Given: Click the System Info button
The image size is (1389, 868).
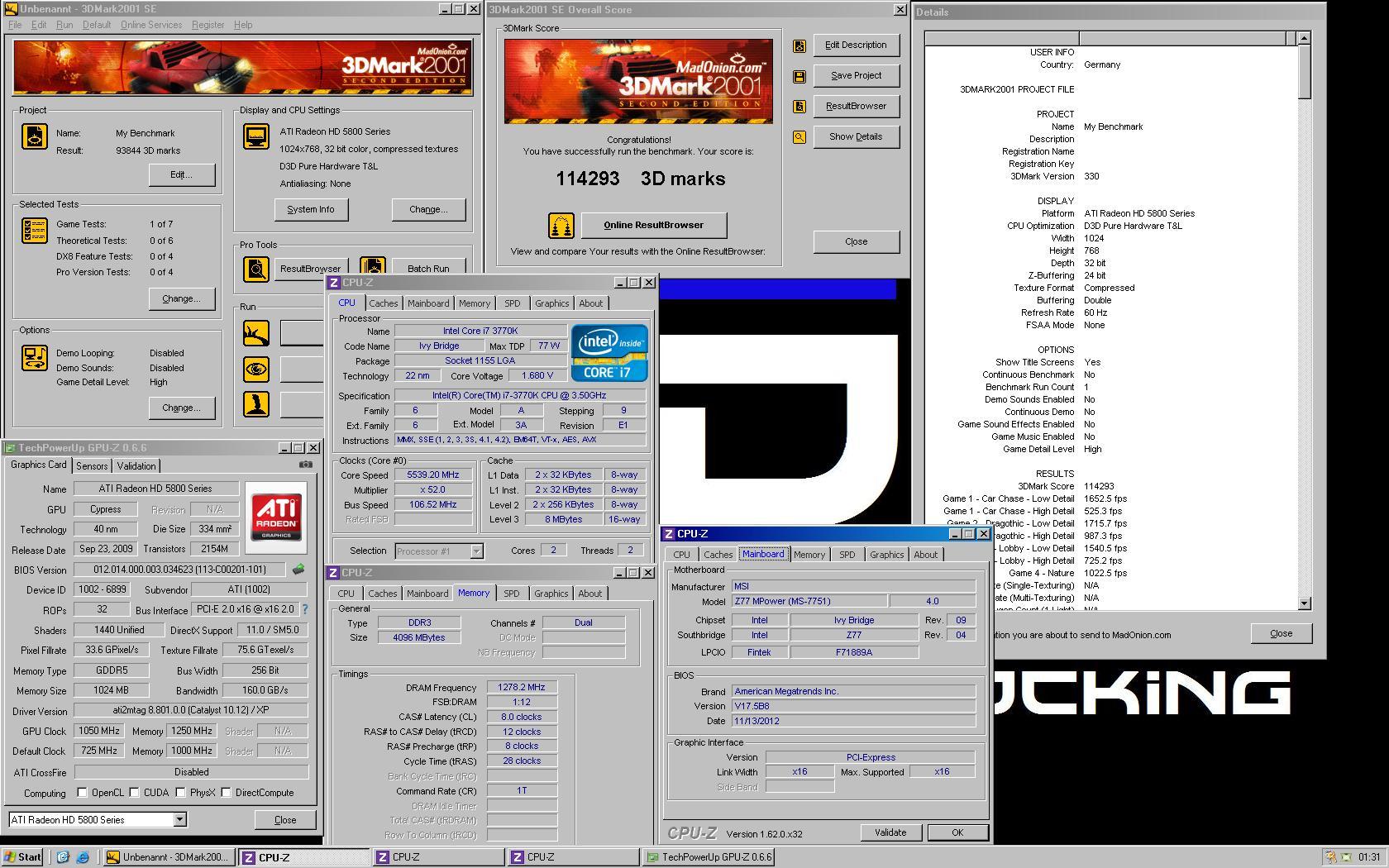Looking at the screenshot, I should click(x=311, y=209).
